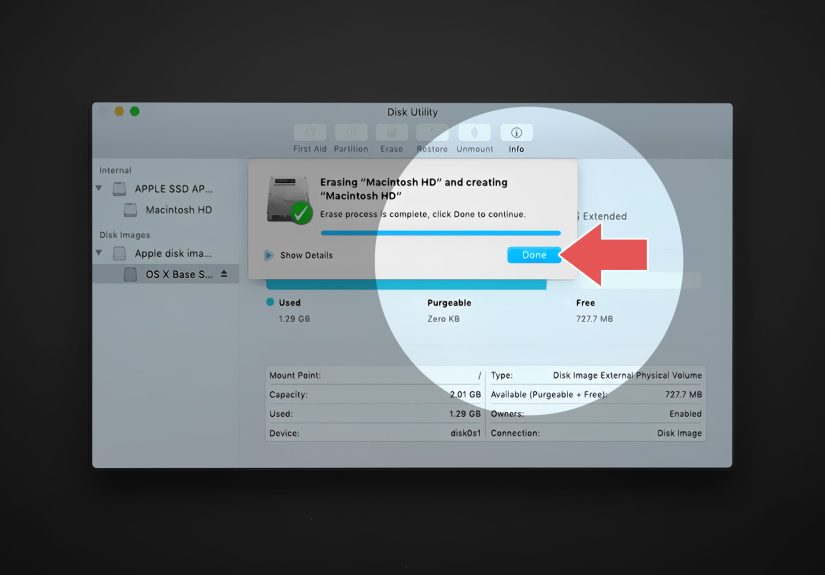Click 'Erase process is complete' message

[423, 214]
